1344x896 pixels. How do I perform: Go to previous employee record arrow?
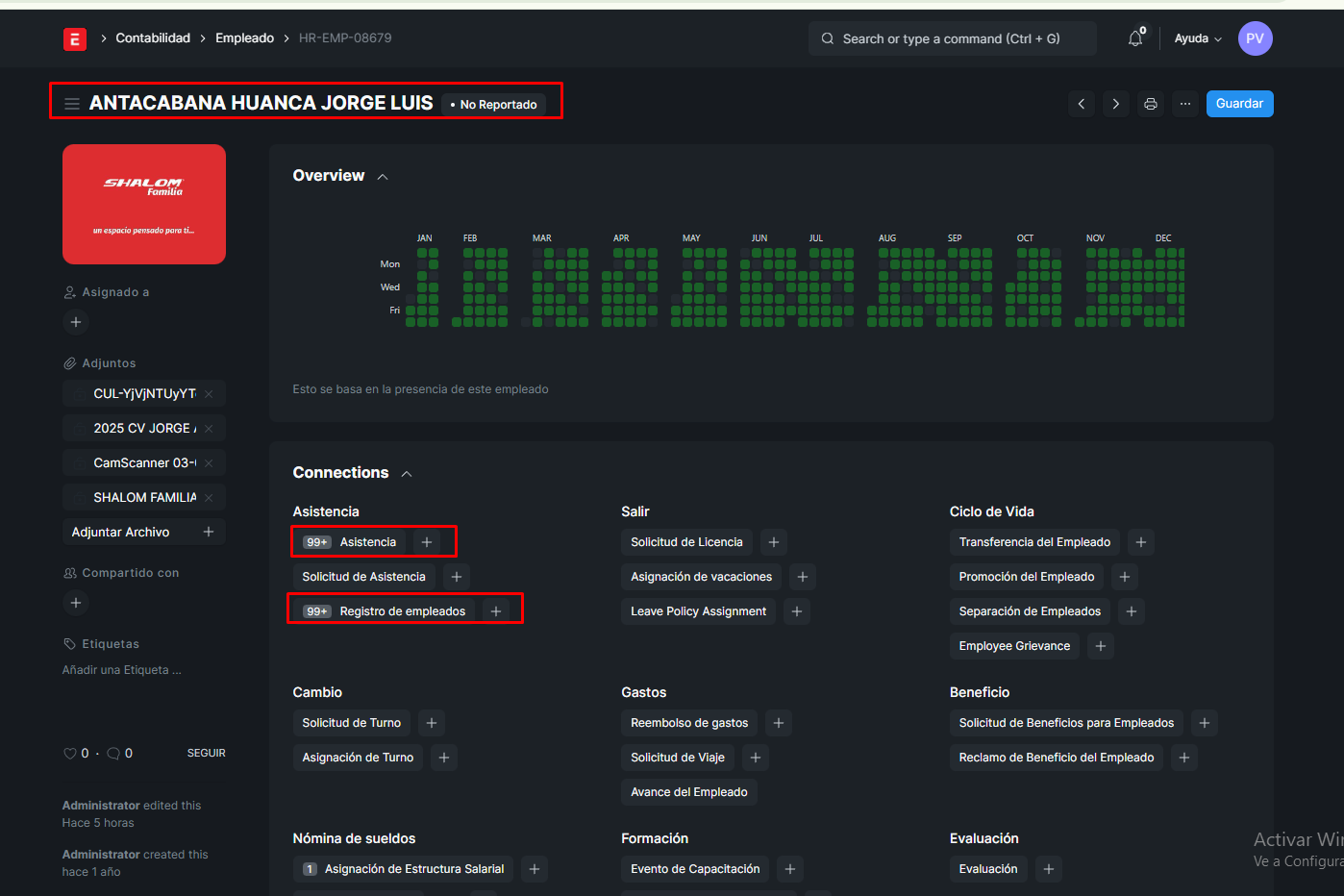coord(1082,104)
